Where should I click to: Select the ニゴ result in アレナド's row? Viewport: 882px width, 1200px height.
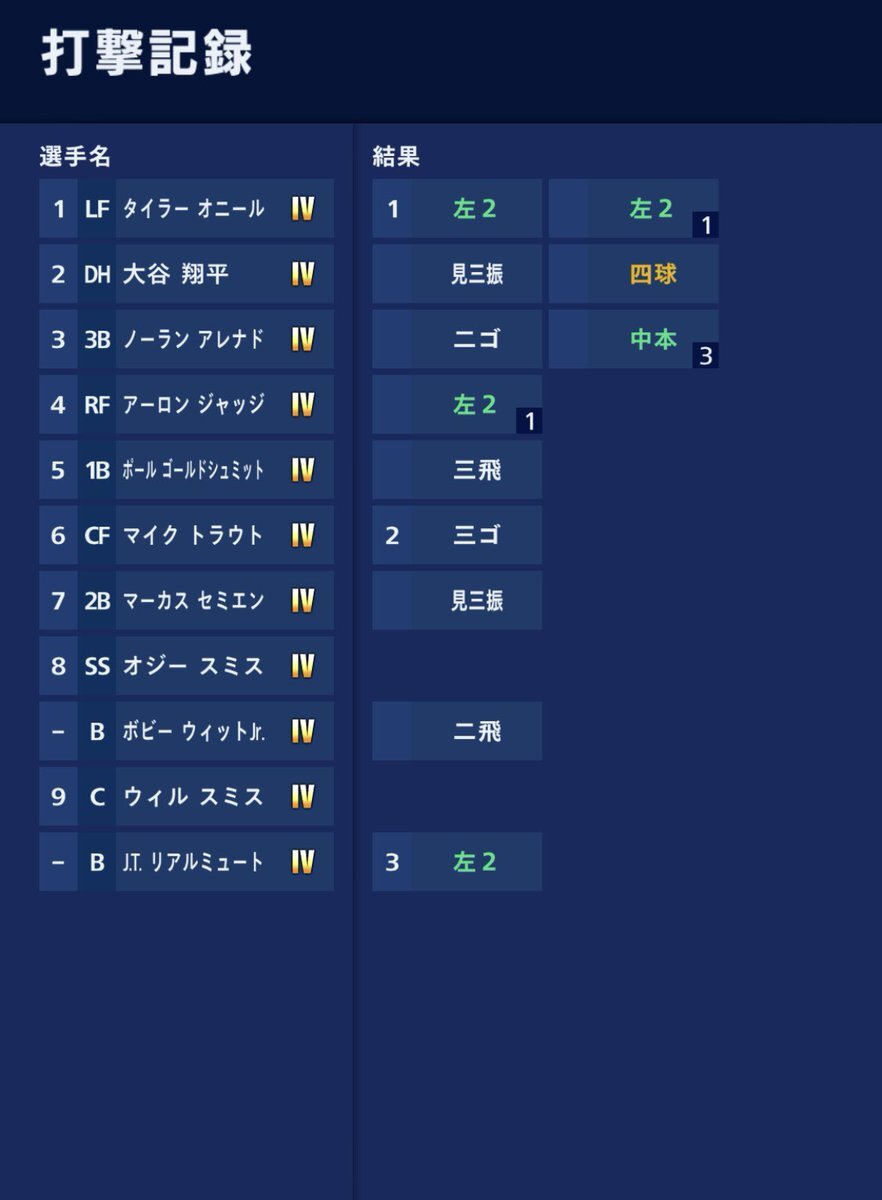(x=457, y=339)
